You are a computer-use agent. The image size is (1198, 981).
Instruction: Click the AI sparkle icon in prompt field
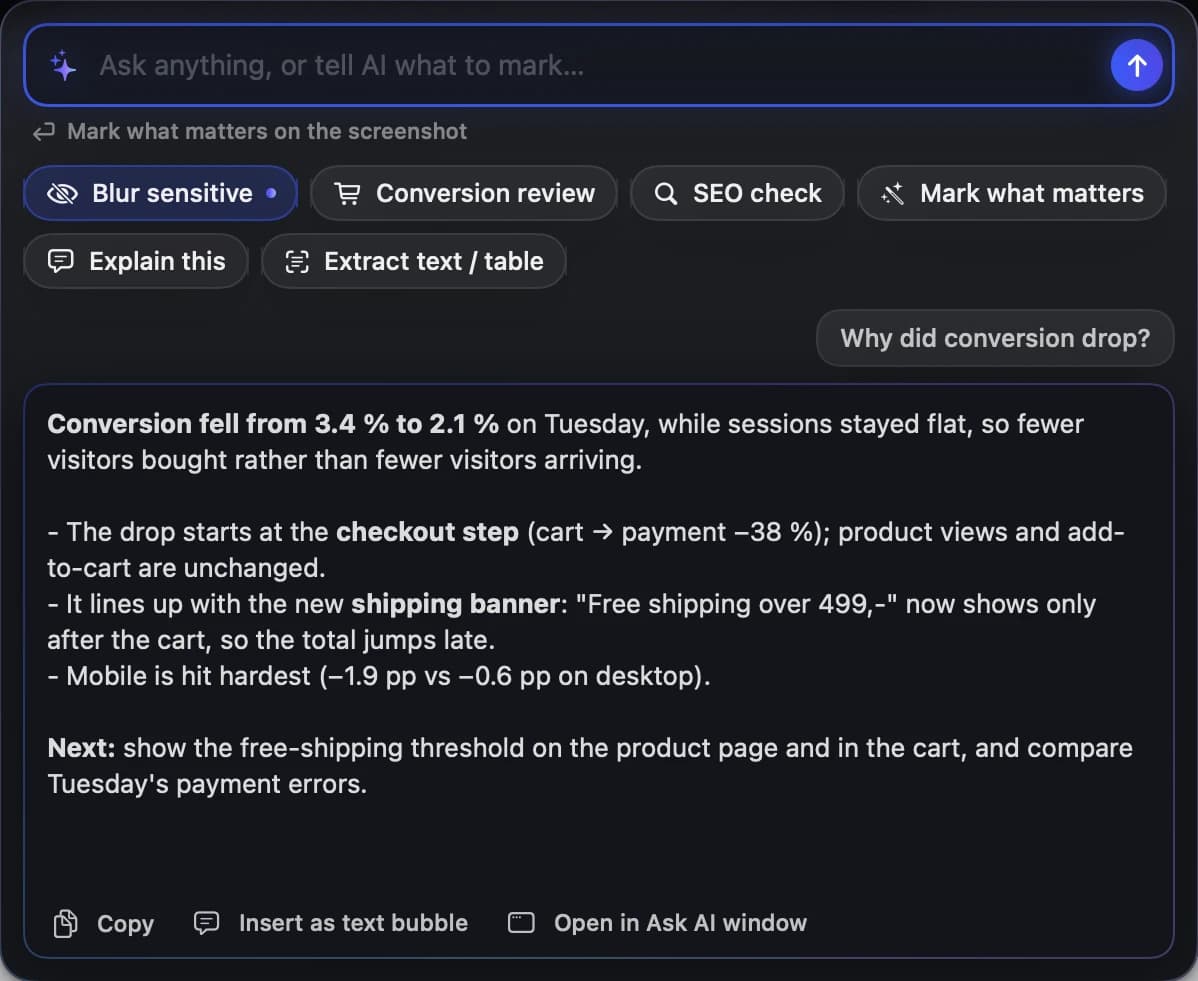(x=63, y=66)
